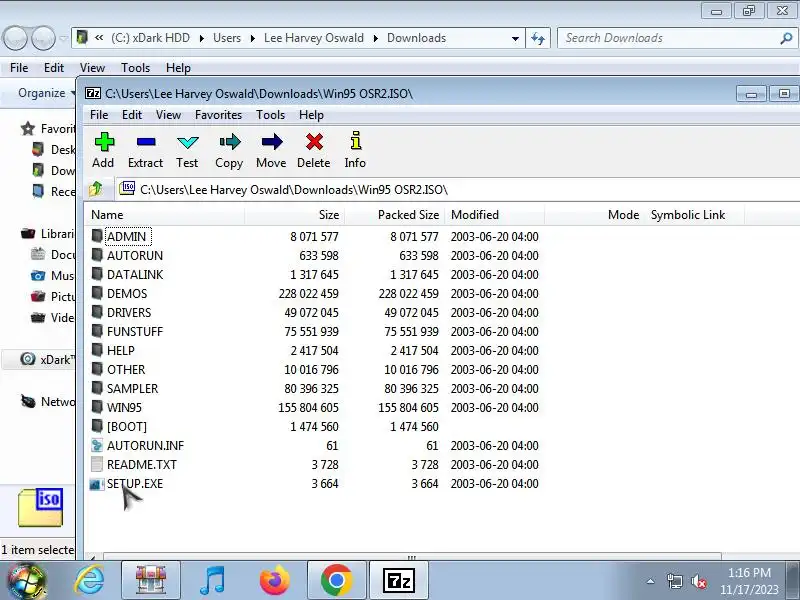Sort the list by Name column
This screenshot has height=600, width=800.
(x=165, y=215)
